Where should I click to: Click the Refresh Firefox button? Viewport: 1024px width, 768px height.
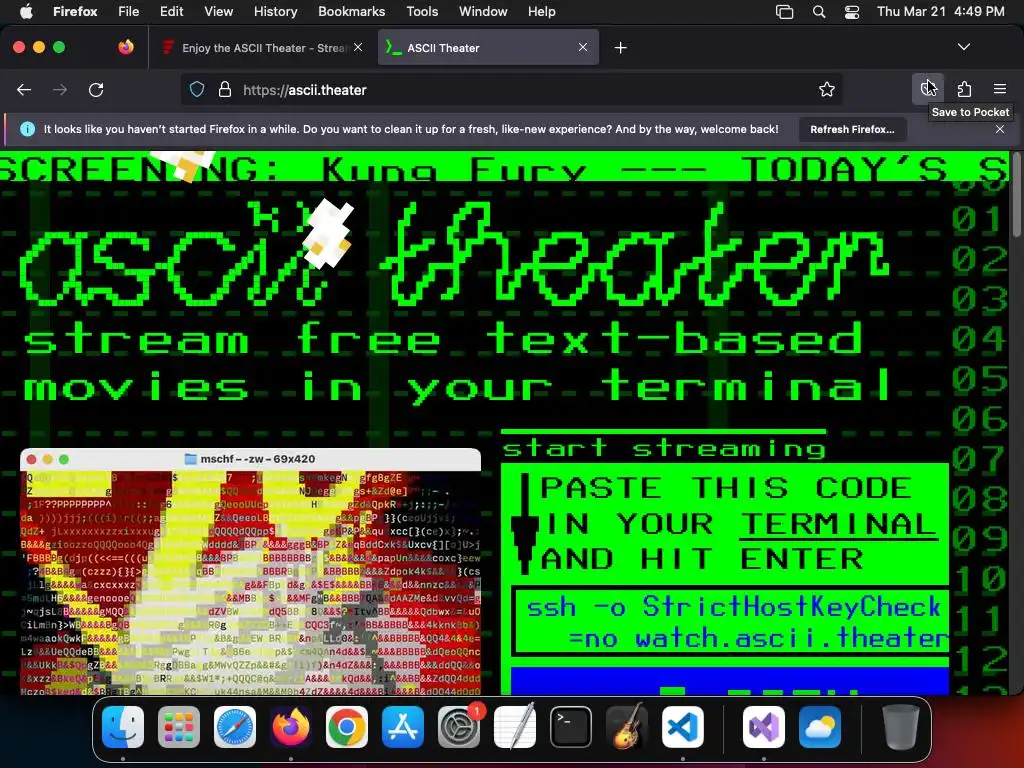point(852,129)
